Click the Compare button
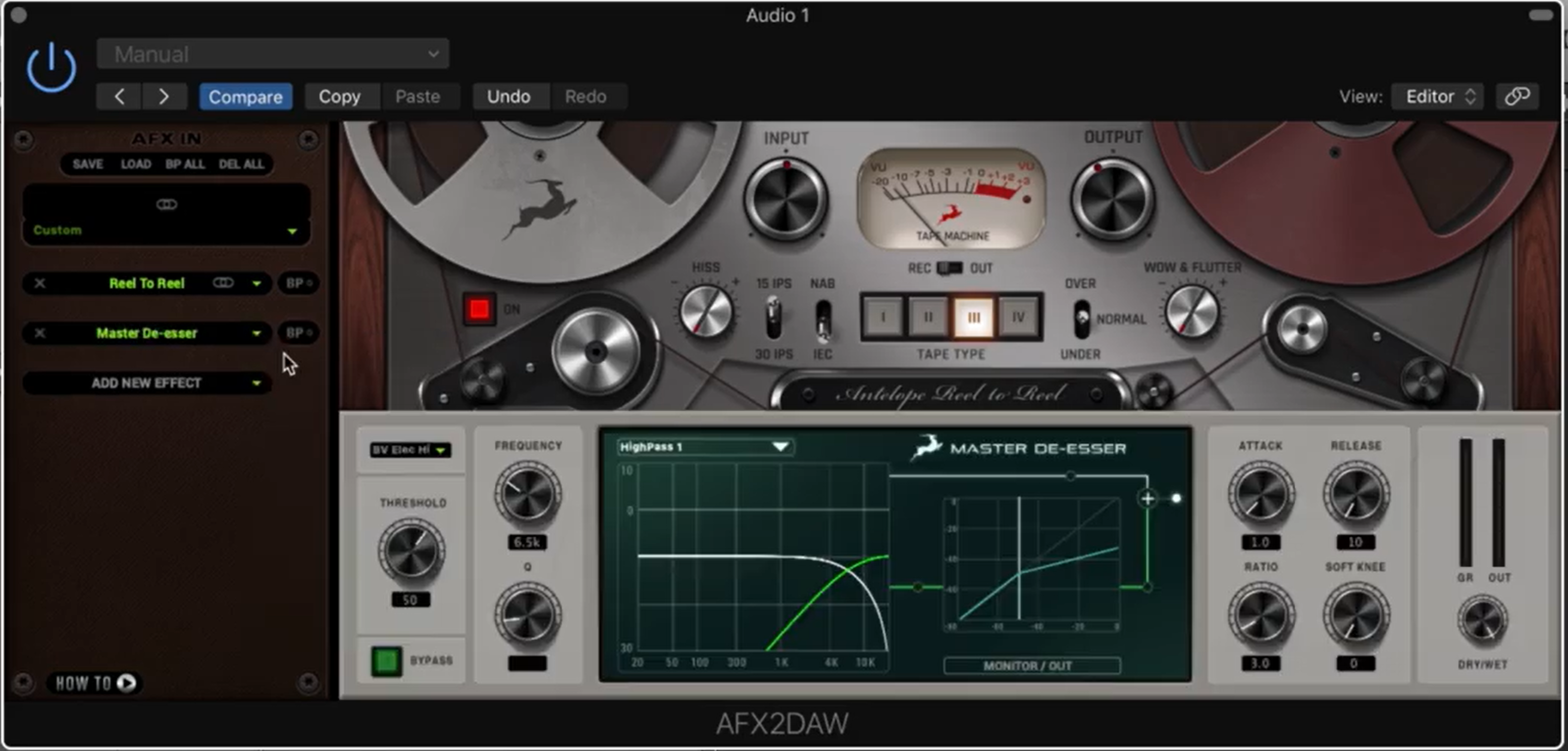Screen dimensions: 1568x751 [245, 97]
